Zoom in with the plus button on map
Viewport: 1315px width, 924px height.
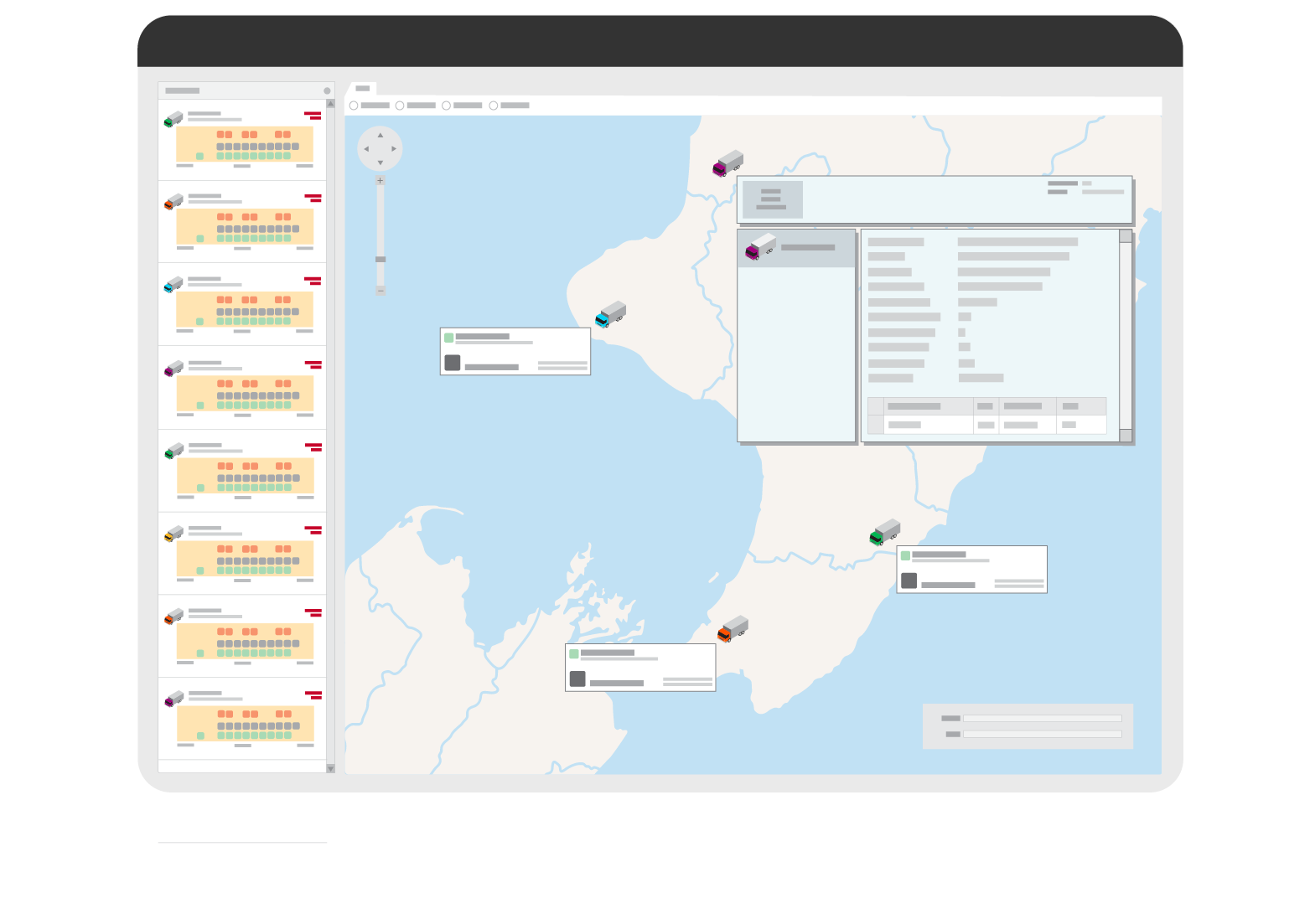[x=380, y=181]
